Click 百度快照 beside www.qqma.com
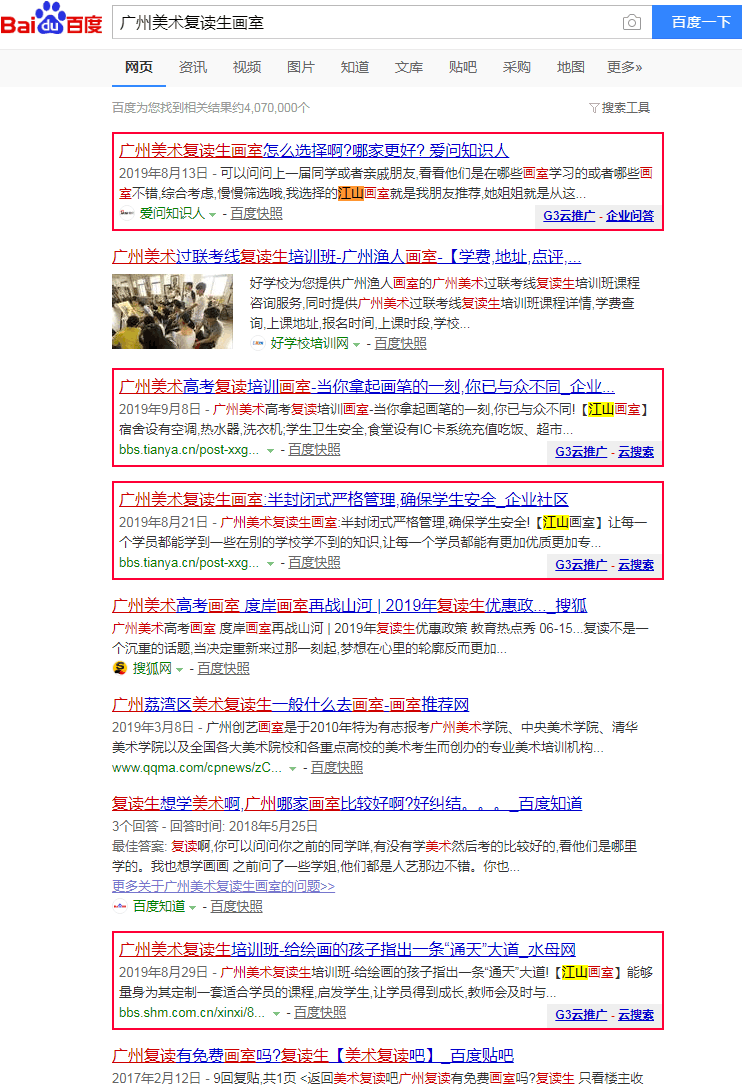The height and width of the screenshot is (1090, 742). [x=337, y=767]
